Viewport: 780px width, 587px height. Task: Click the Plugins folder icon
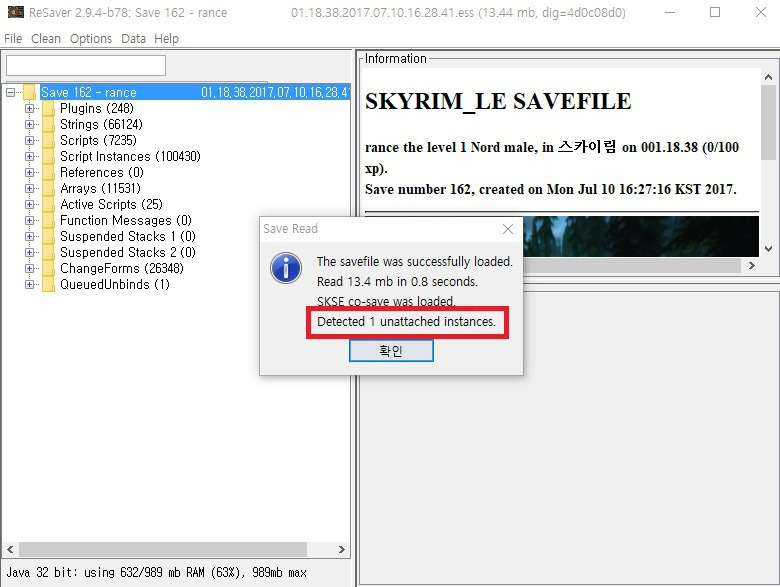click(x=48, y=108)
